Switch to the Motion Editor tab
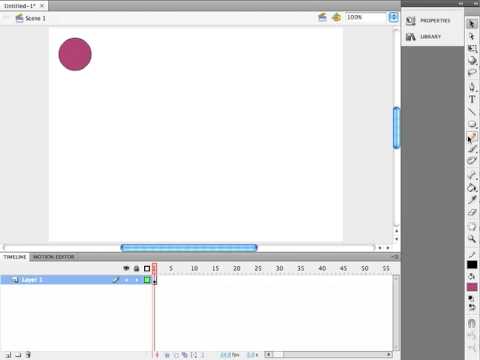 click(54, 257)
